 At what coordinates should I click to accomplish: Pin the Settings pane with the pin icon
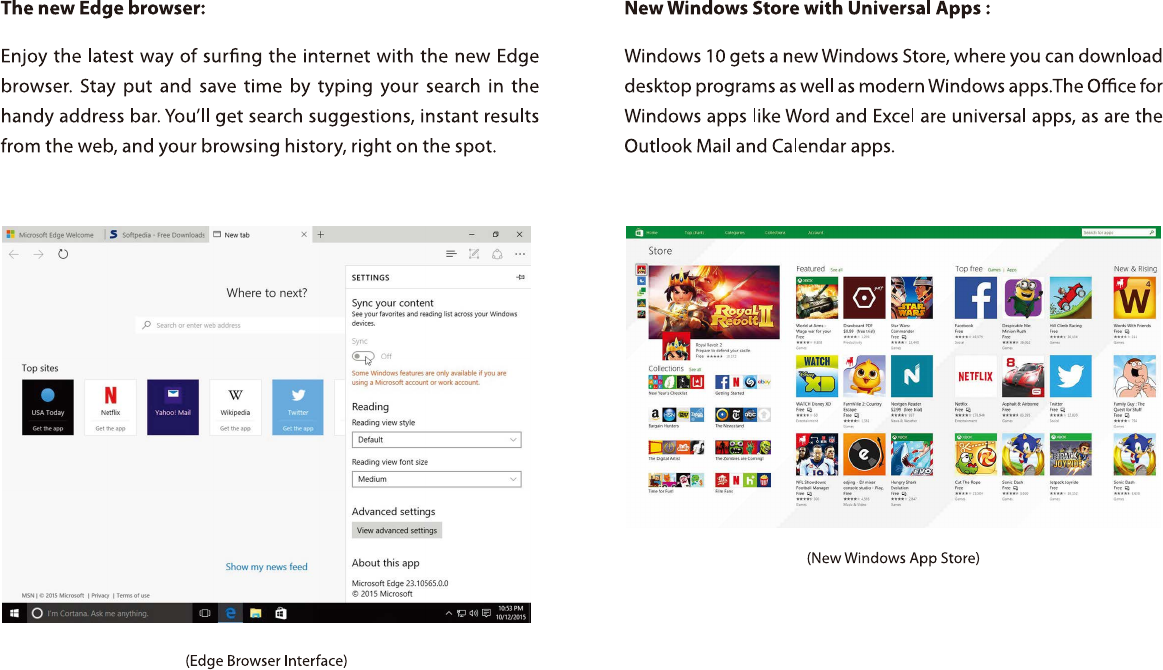(521, 277)
